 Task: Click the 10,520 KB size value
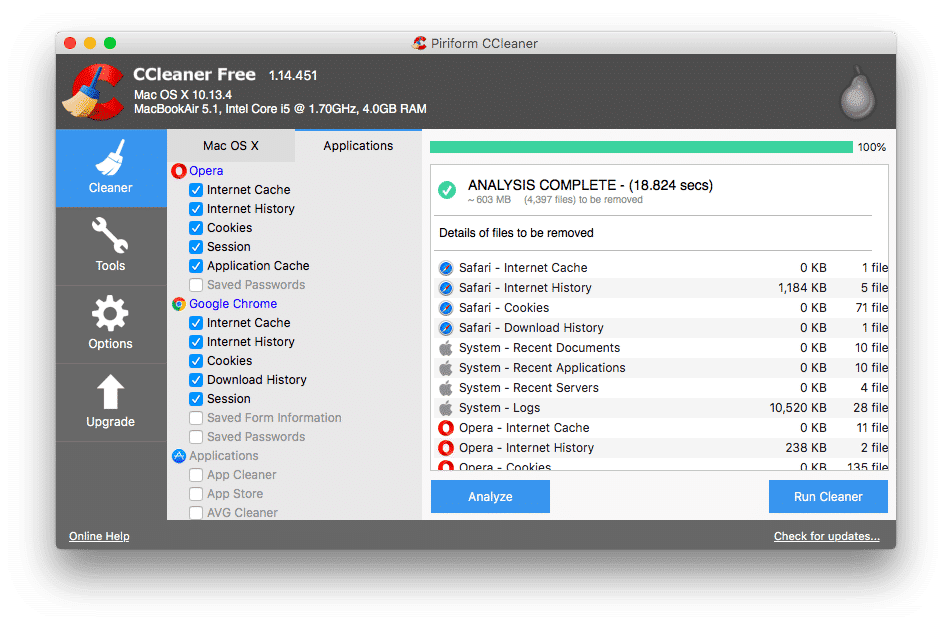click(x=798, y=408)
